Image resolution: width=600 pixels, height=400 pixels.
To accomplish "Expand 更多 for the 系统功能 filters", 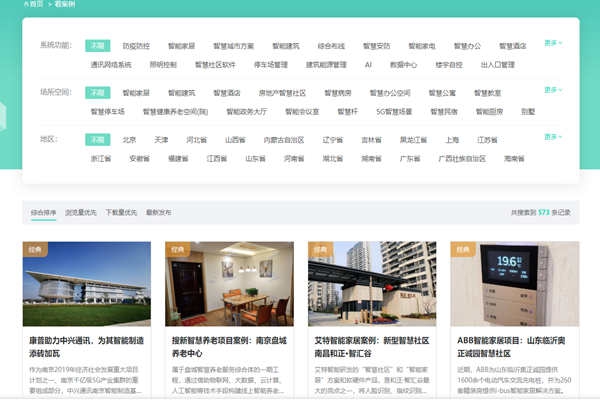I will [x=553, y=43].
